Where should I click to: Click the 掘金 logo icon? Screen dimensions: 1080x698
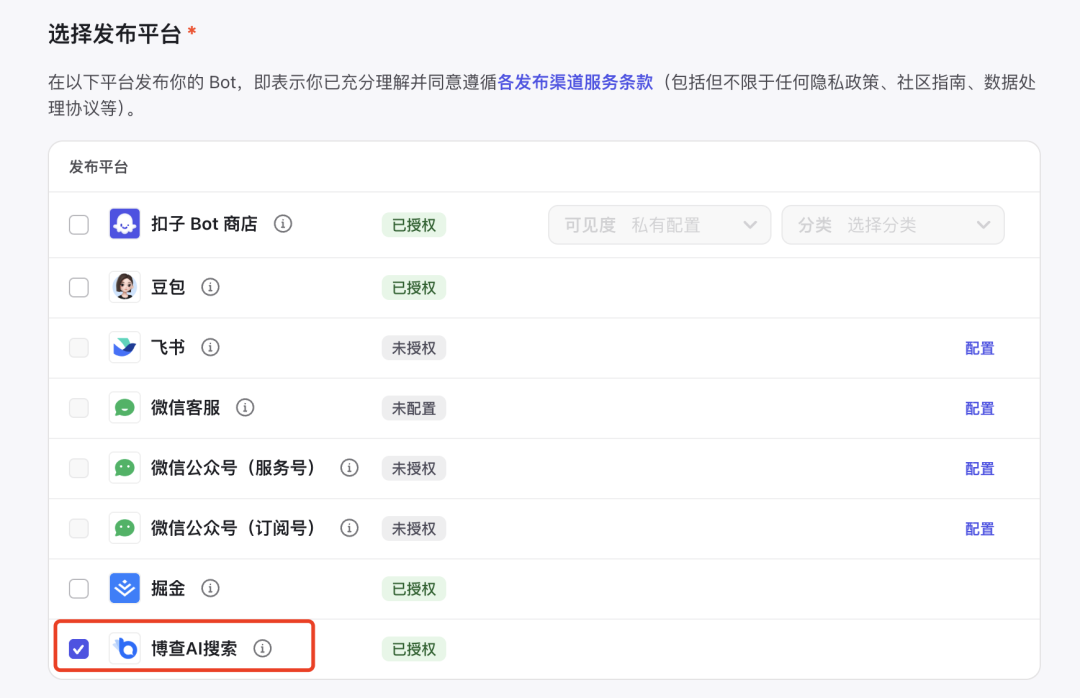pos(125,588)
